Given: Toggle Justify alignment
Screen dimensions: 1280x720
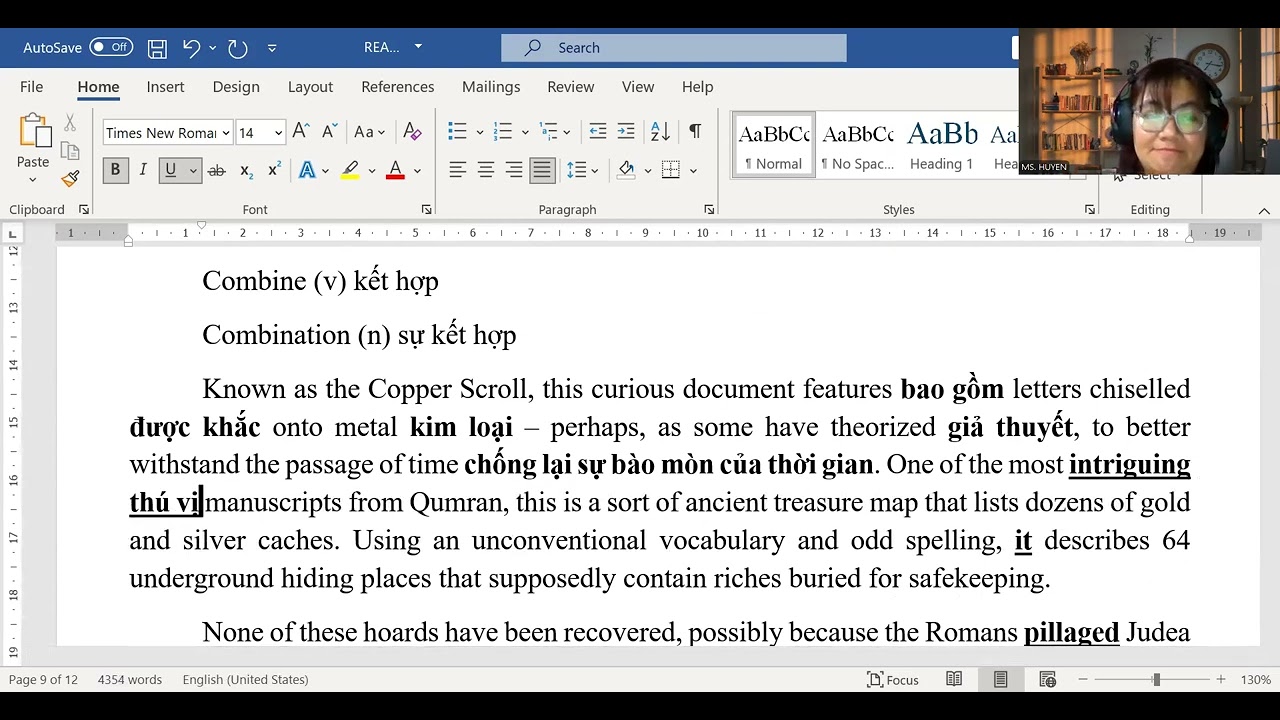Looking at the screenshot, I should (x=542, y=171).
